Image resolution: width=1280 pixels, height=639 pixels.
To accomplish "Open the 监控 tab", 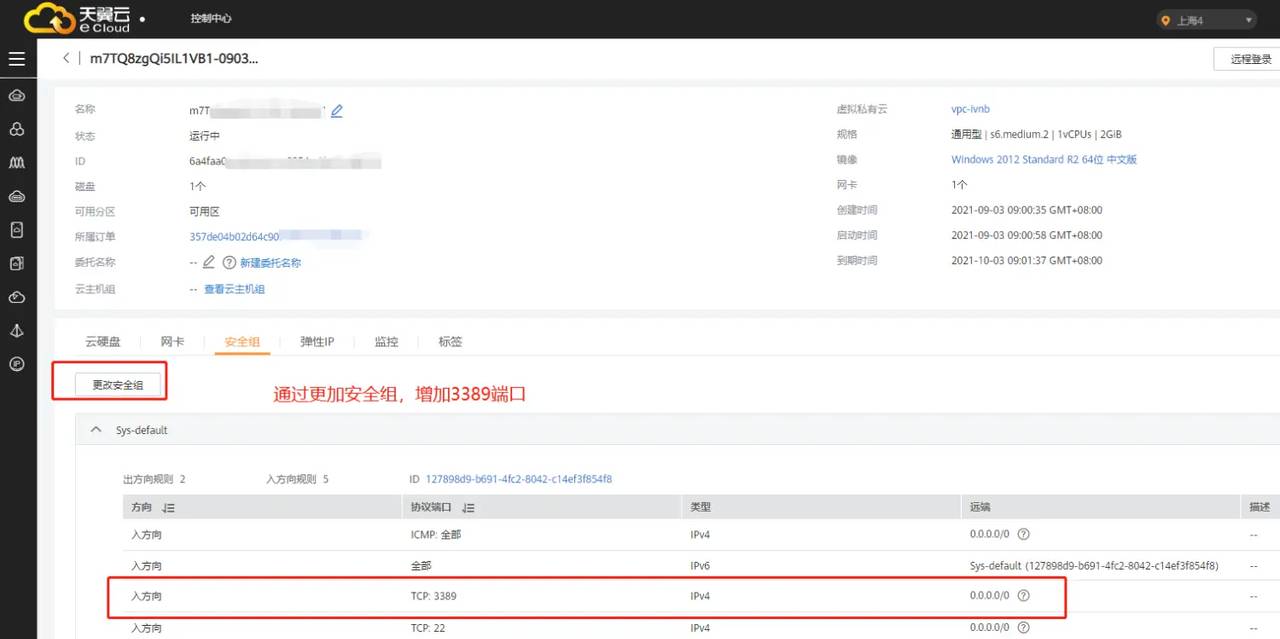I will (386, 341).
